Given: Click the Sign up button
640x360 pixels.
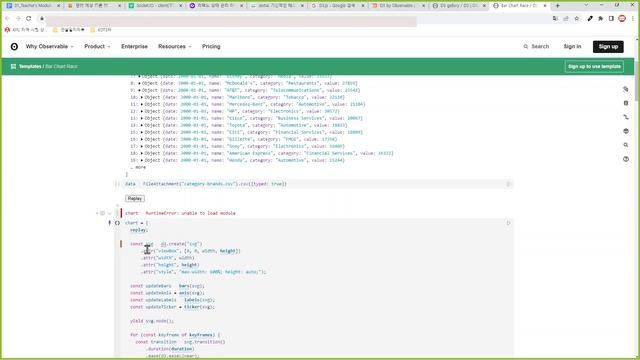Looking at the screenshot, I should click(x=608, y=47).
